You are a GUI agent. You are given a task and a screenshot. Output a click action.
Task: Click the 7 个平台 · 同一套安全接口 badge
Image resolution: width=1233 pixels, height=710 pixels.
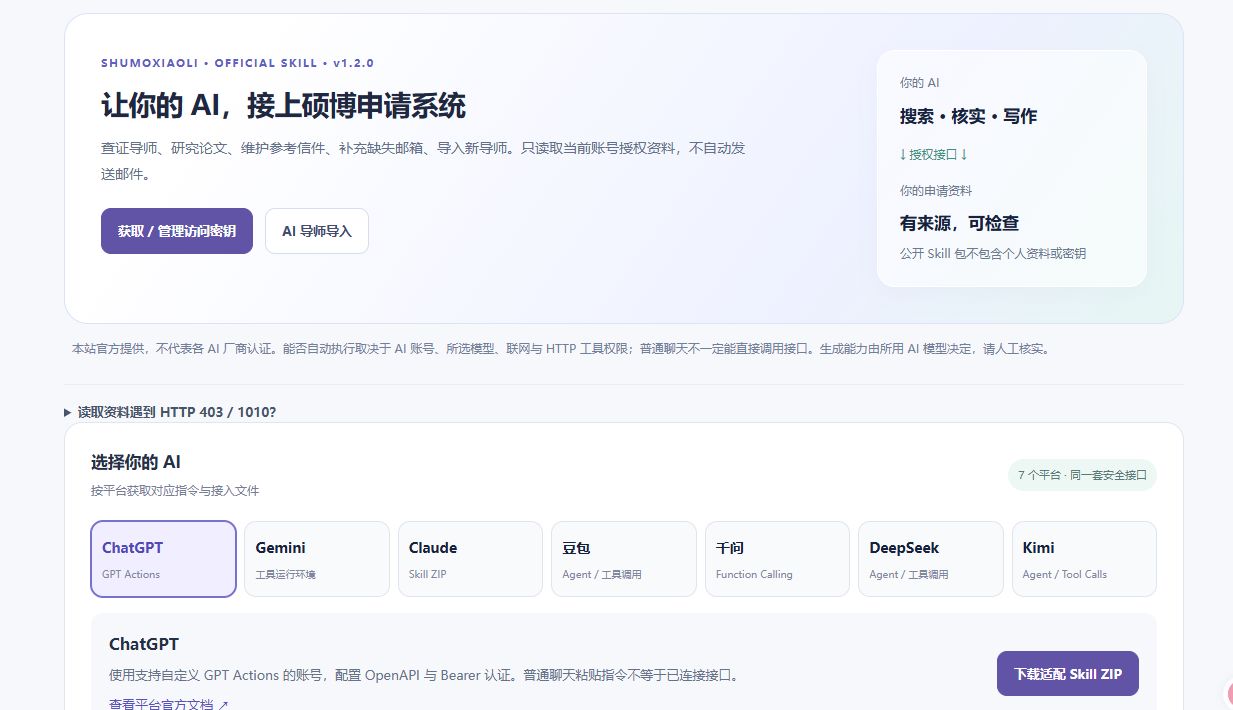pos(1082,475)
